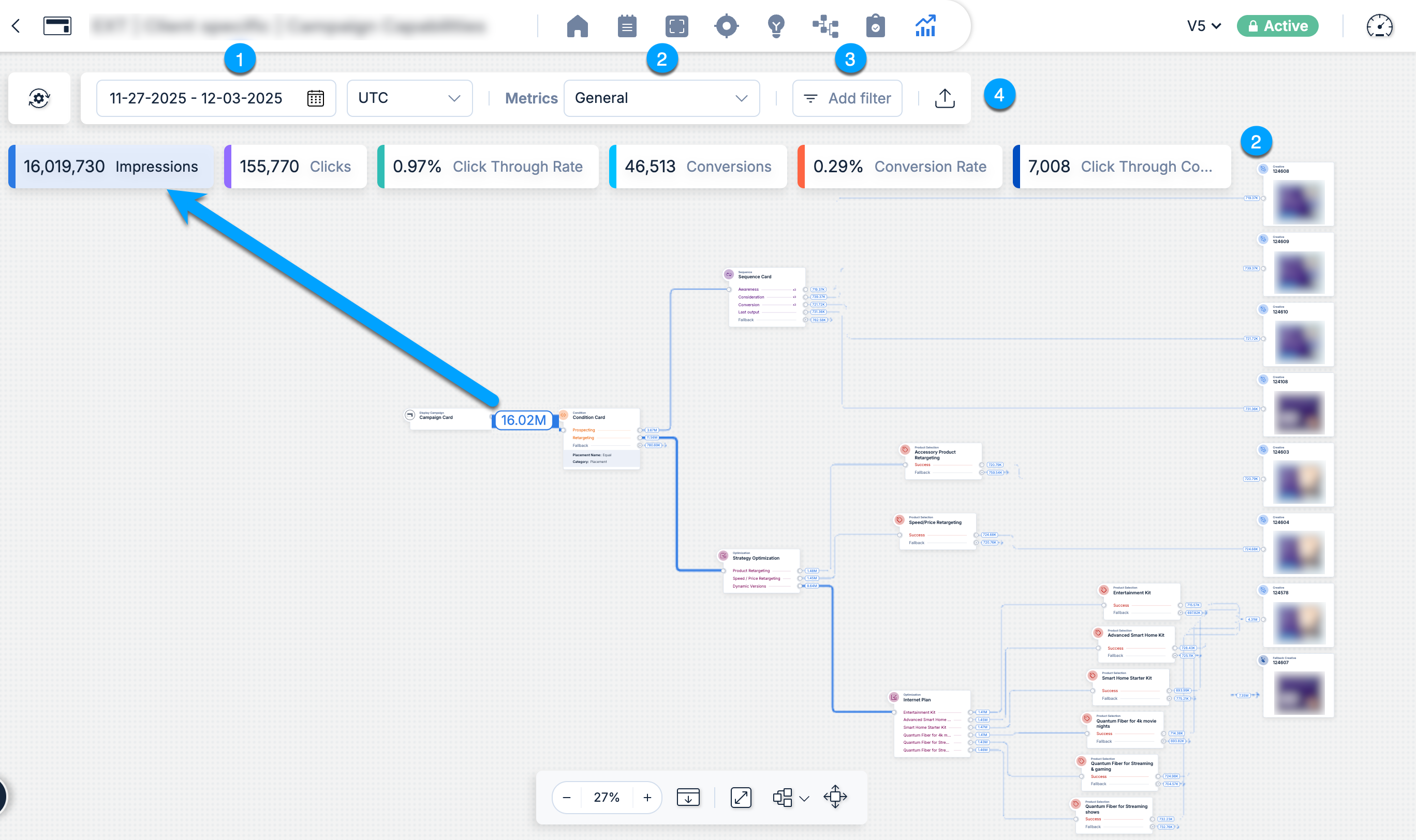Select the Clicks metric card

point(295,167)
